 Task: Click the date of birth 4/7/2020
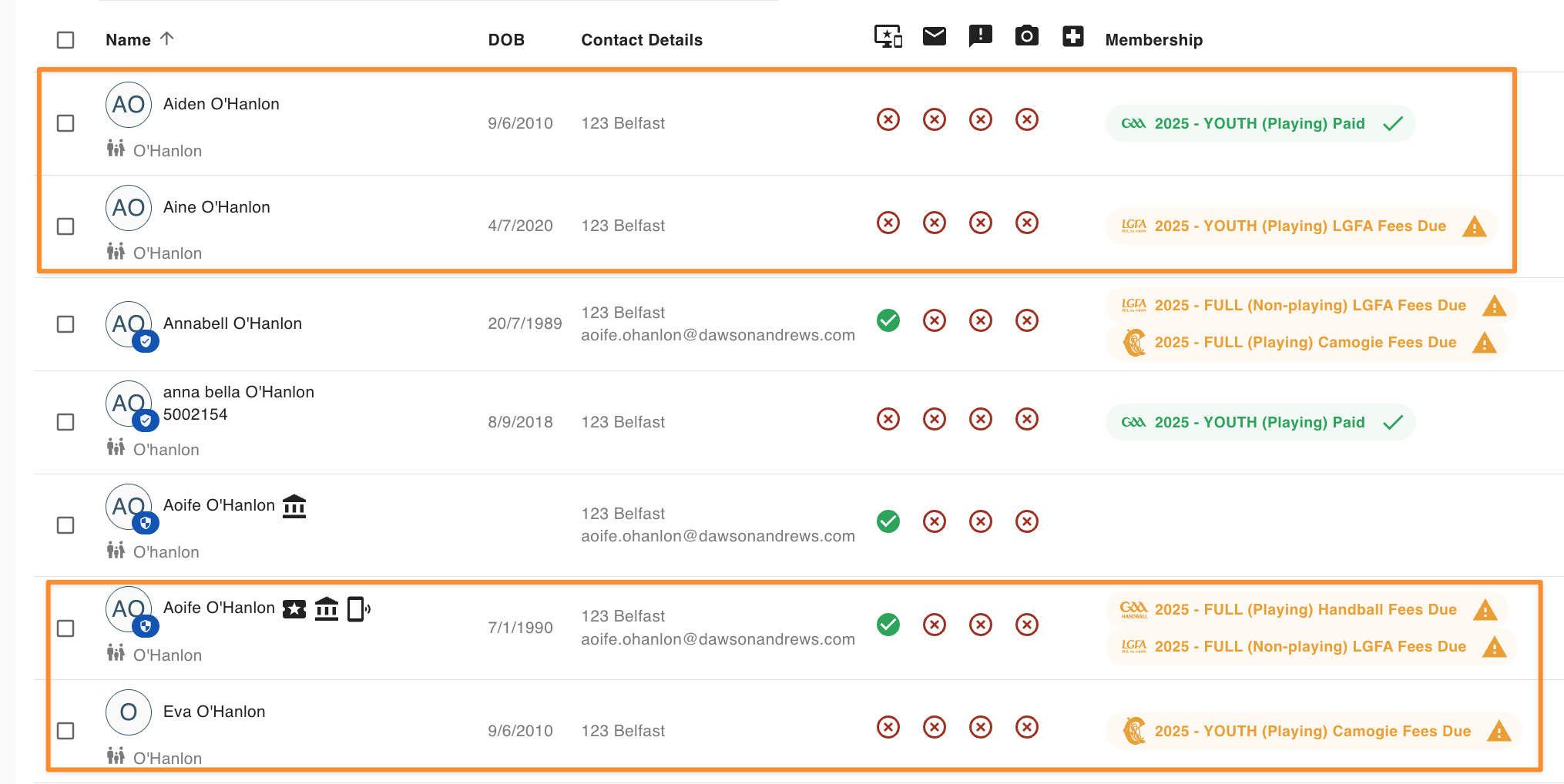520,226
